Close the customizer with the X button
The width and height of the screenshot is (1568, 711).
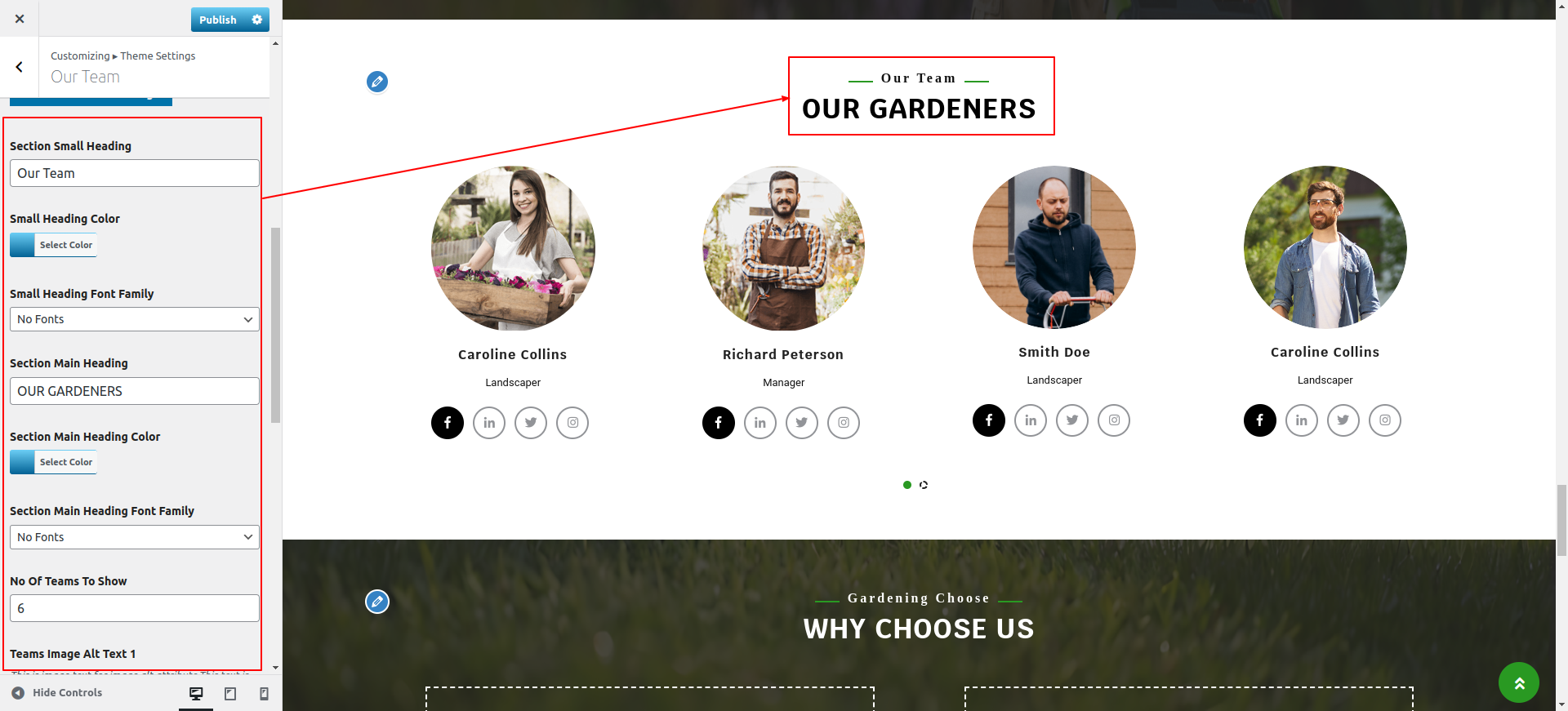20,19
